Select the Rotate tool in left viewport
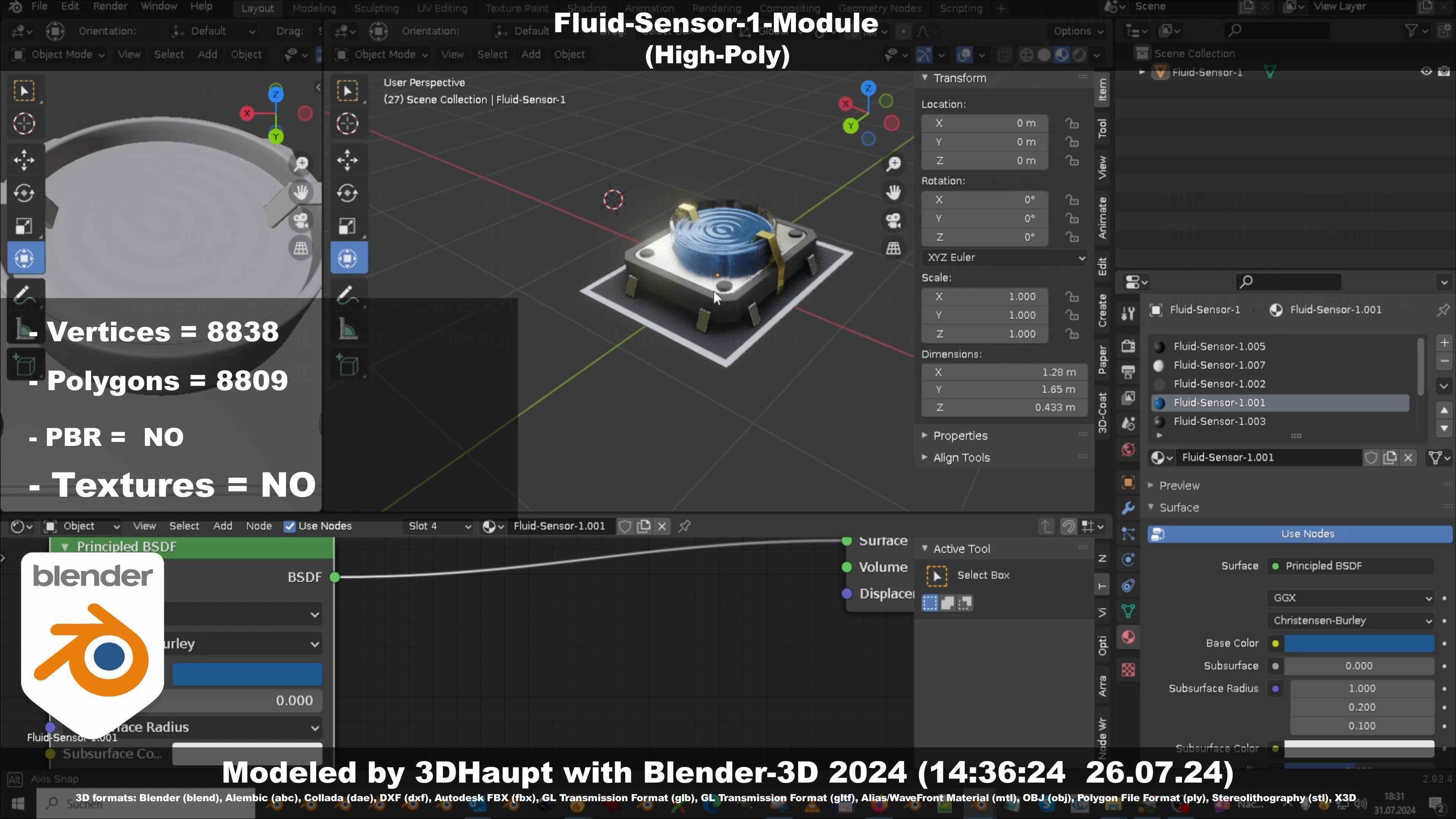 (x=24, y=193)
